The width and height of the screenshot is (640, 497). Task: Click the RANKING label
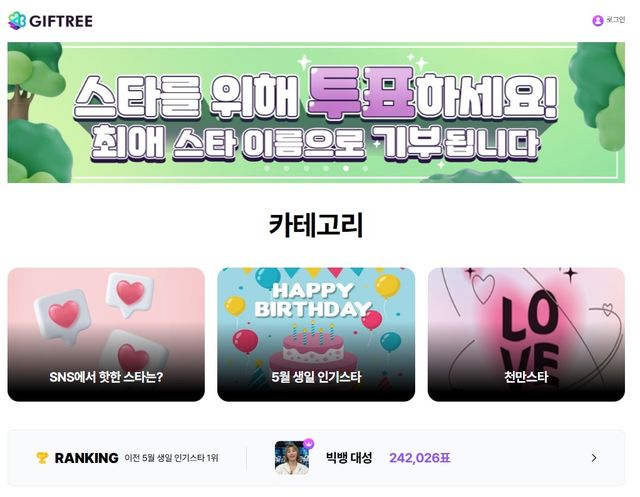(87, 458)
